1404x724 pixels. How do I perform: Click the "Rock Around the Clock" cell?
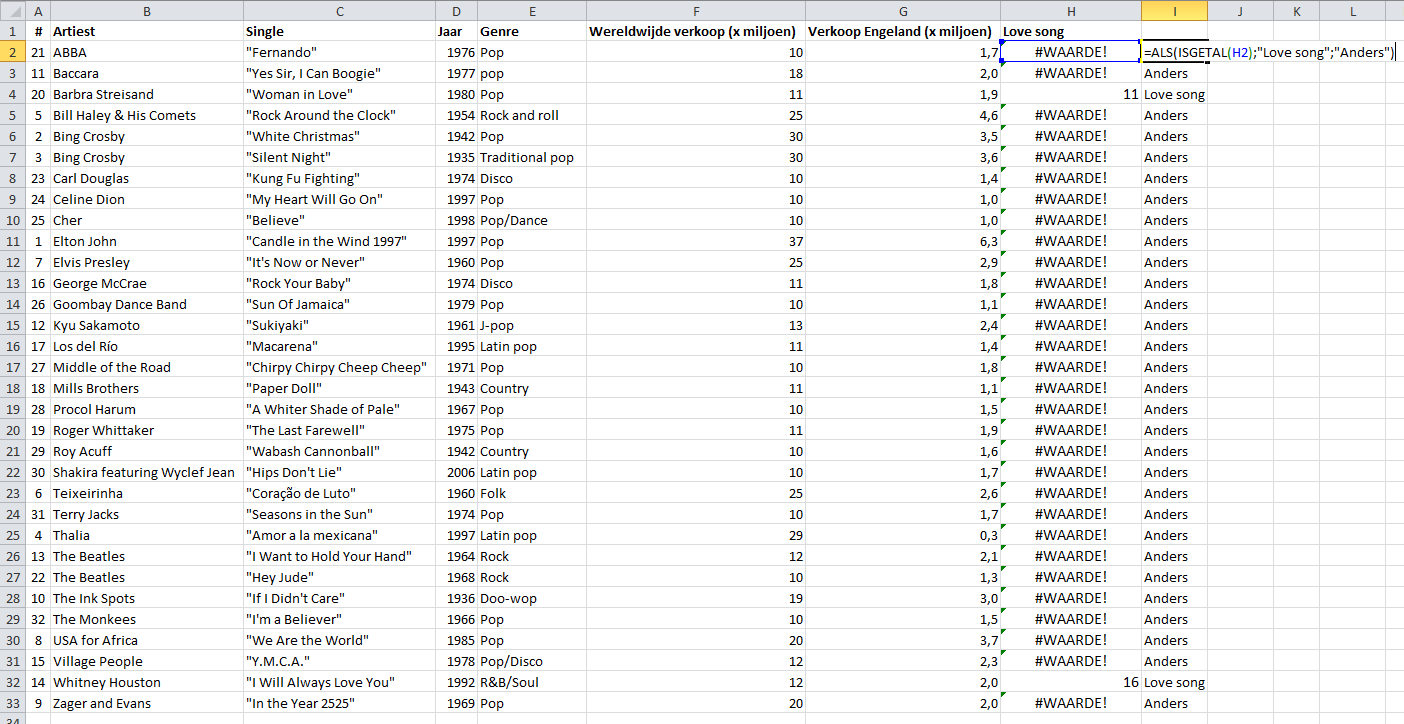coord(339,115)
